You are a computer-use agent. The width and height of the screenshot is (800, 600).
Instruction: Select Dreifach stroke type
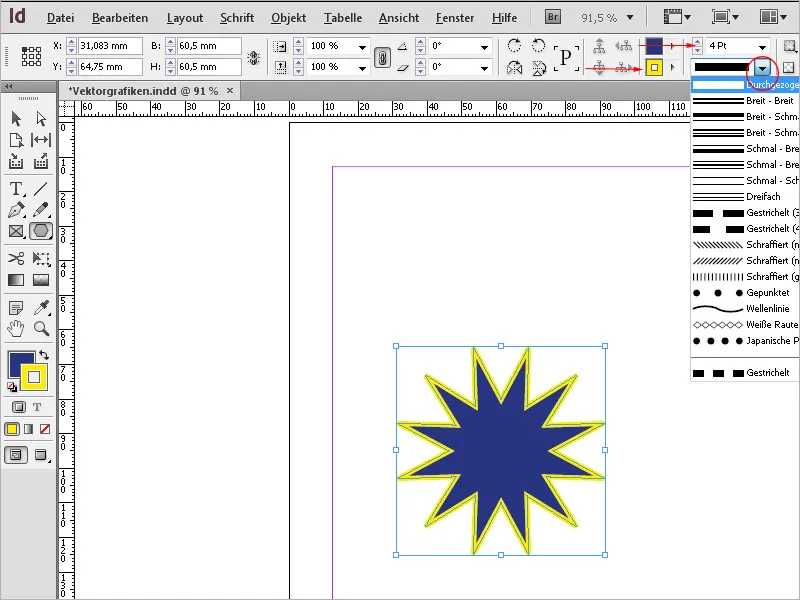pyautogui.click(x=745, y=197)
